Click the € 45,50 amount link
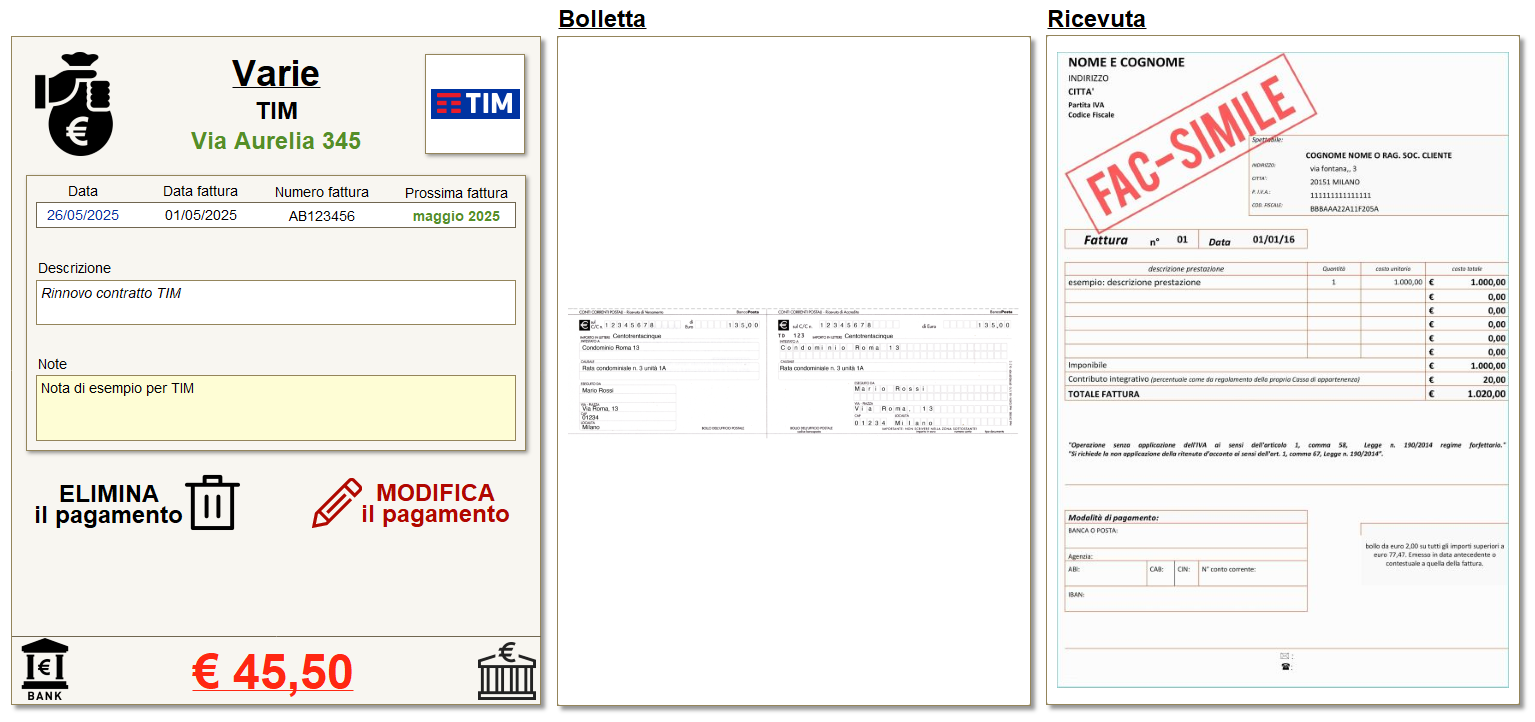Image resolution: width=1535 pixels, height=722 pixels. pos(272,672)
